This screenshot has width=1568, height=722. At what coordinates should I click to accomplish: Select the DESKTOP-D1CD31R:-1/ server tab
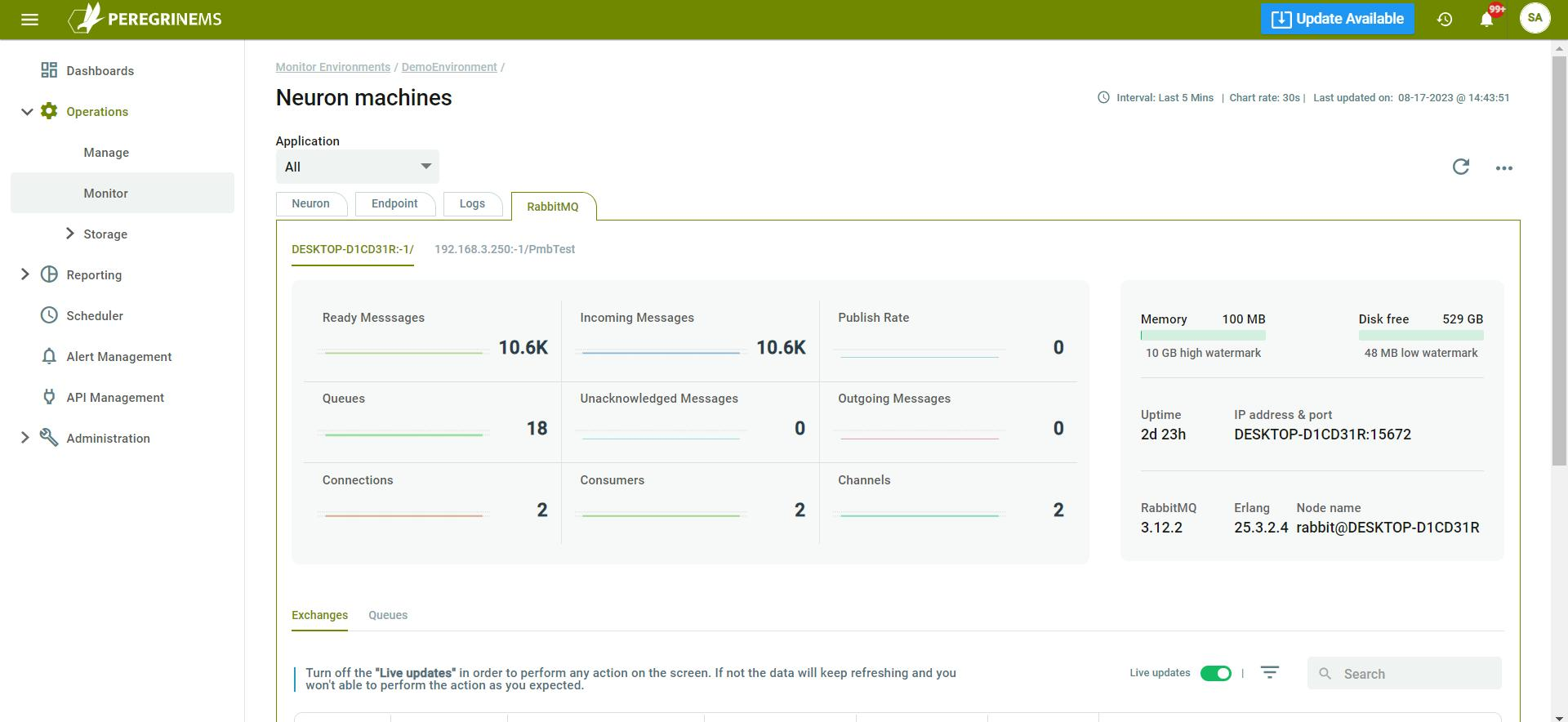(353, 249)
